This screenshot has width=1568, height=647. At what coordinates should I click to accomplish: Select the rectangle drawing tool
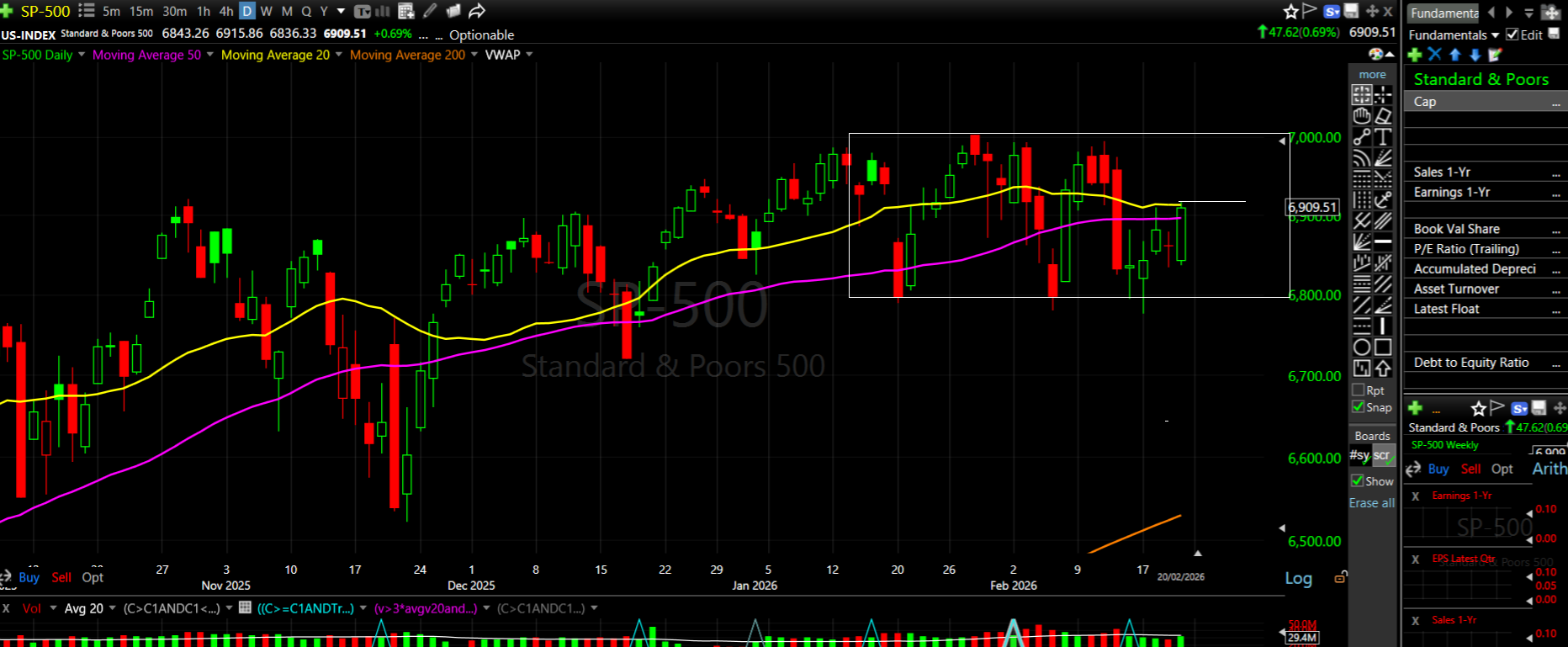[x=1383, y=347]
